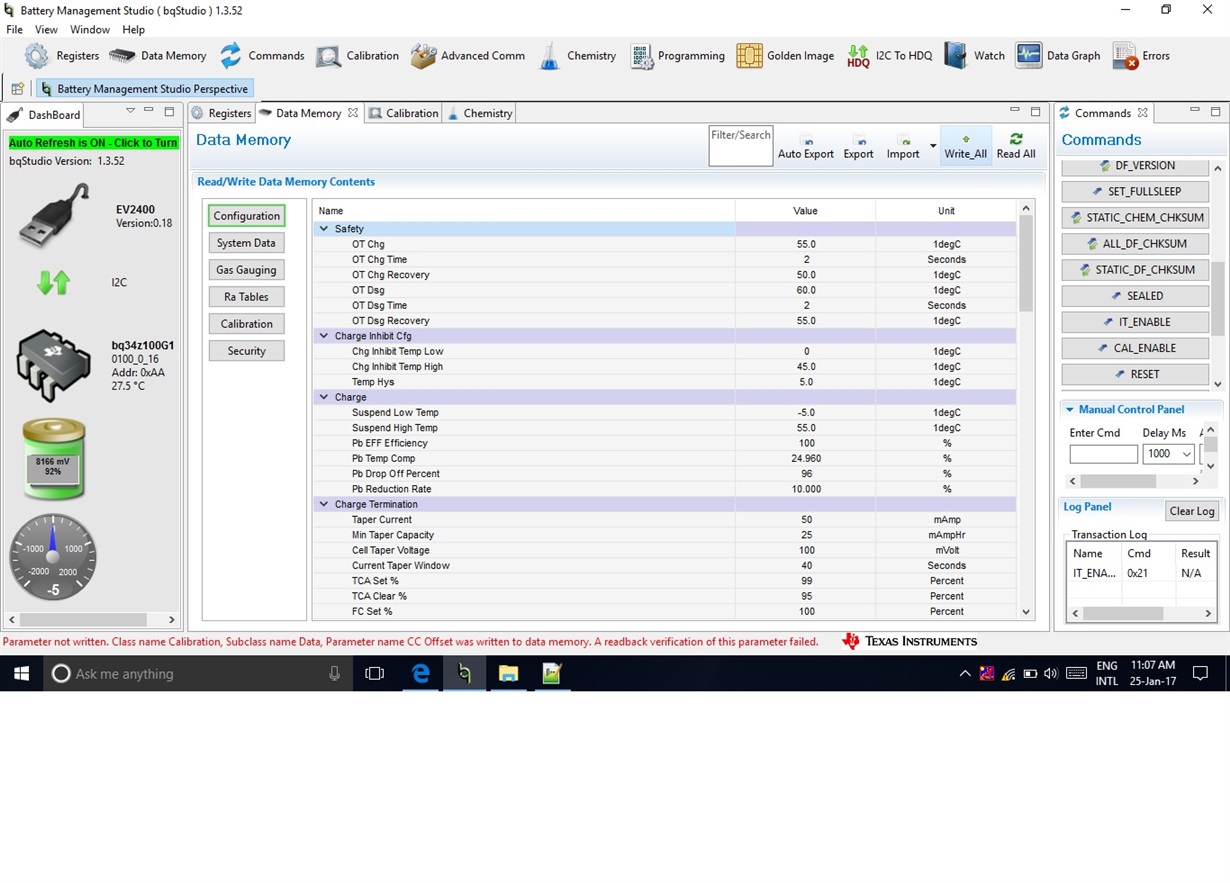Open Microsoft Edge from the taskbar

(420, 674)
